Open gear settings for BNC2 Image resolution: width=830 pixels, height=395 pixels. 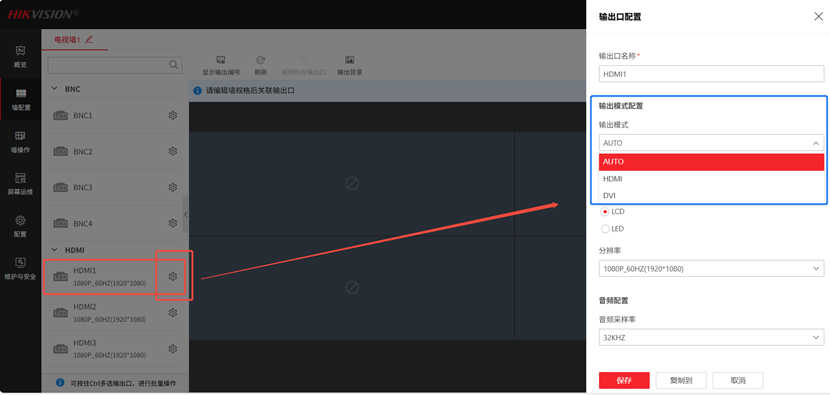pos(173,151)
